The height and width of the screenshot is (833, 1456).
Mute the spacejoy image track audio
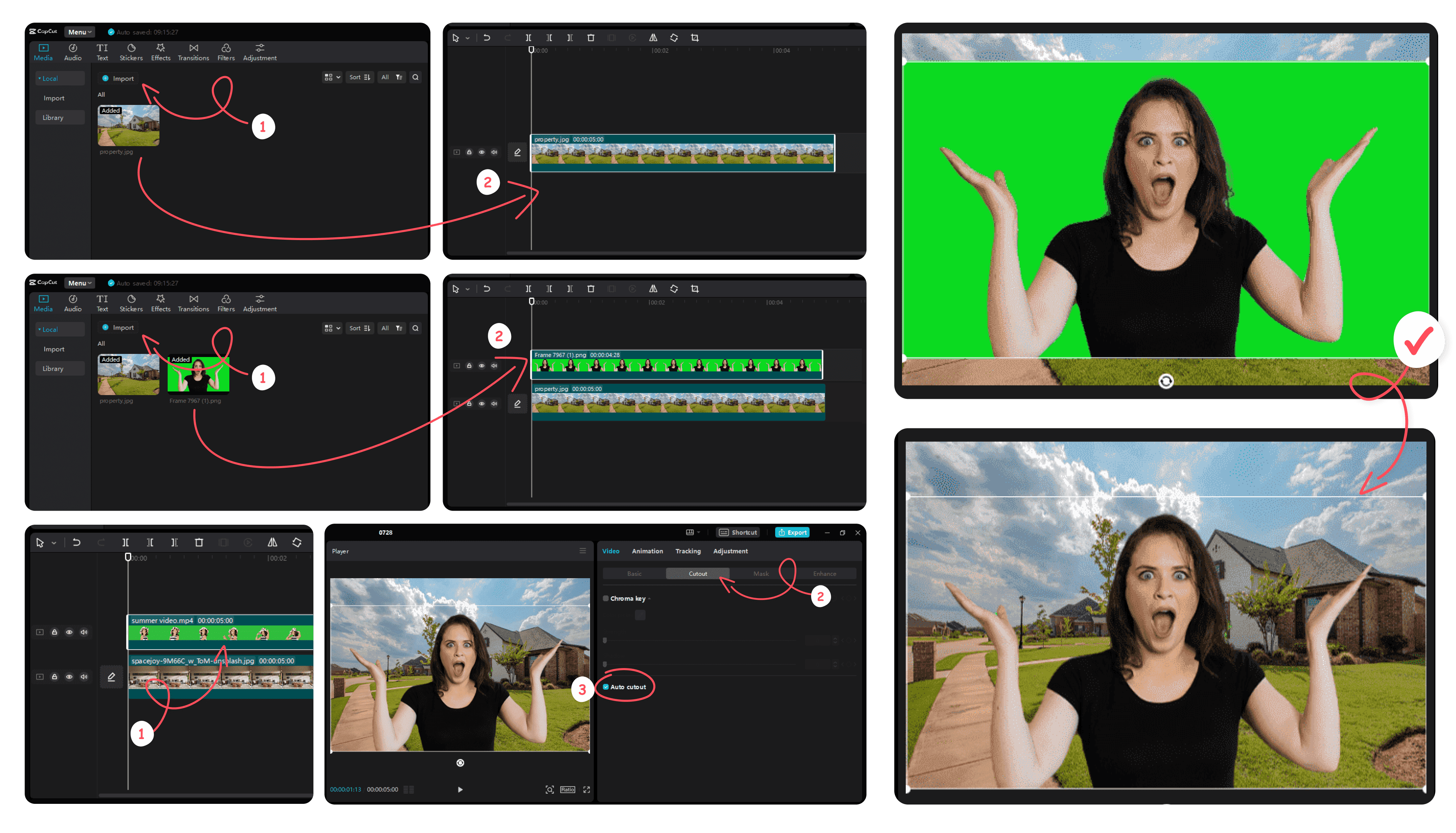[x=84, y=677]
